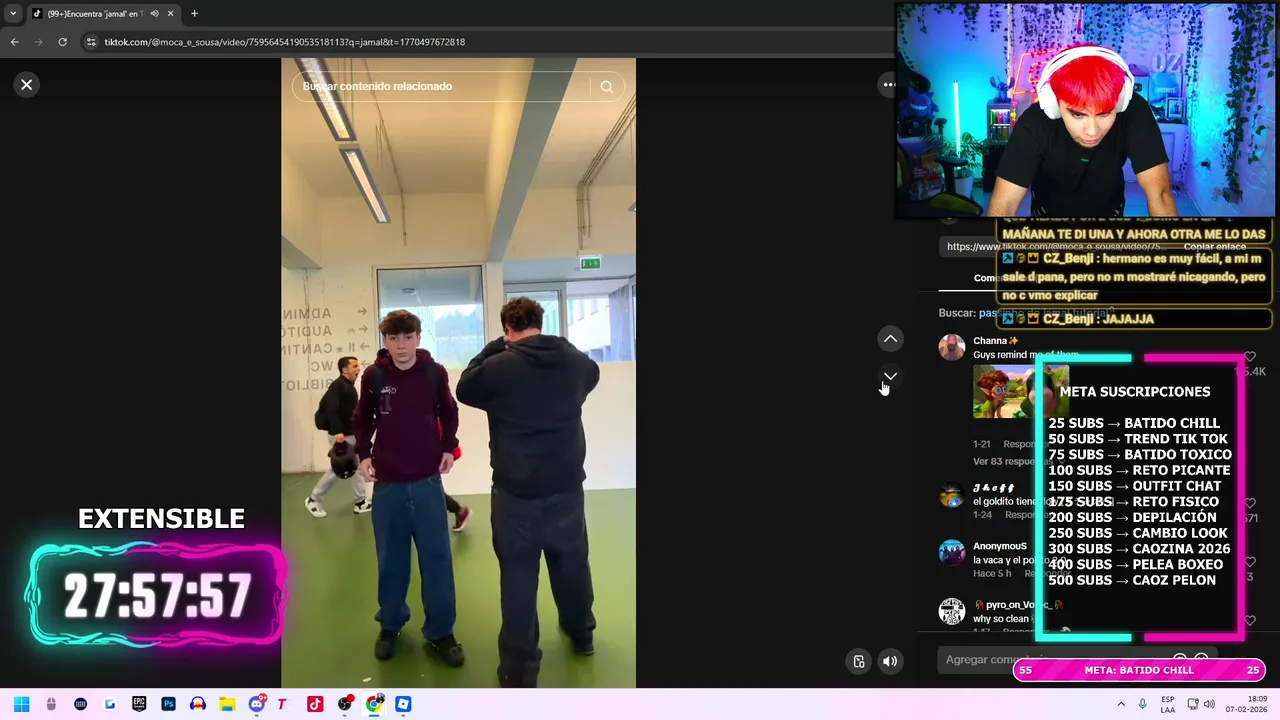
Task: Open the Windows Start menu
Action: 22,704
